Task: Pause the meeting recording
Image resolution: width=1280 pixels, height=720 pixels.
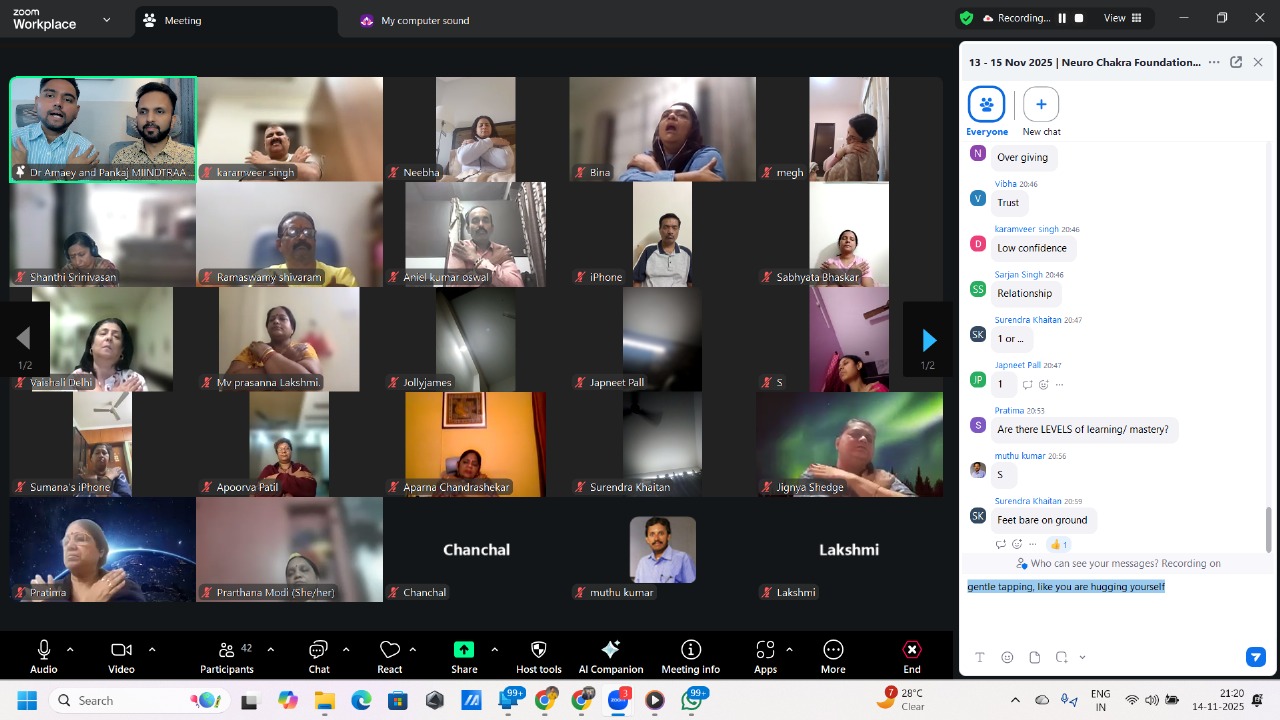Action: pos(1062,18)
